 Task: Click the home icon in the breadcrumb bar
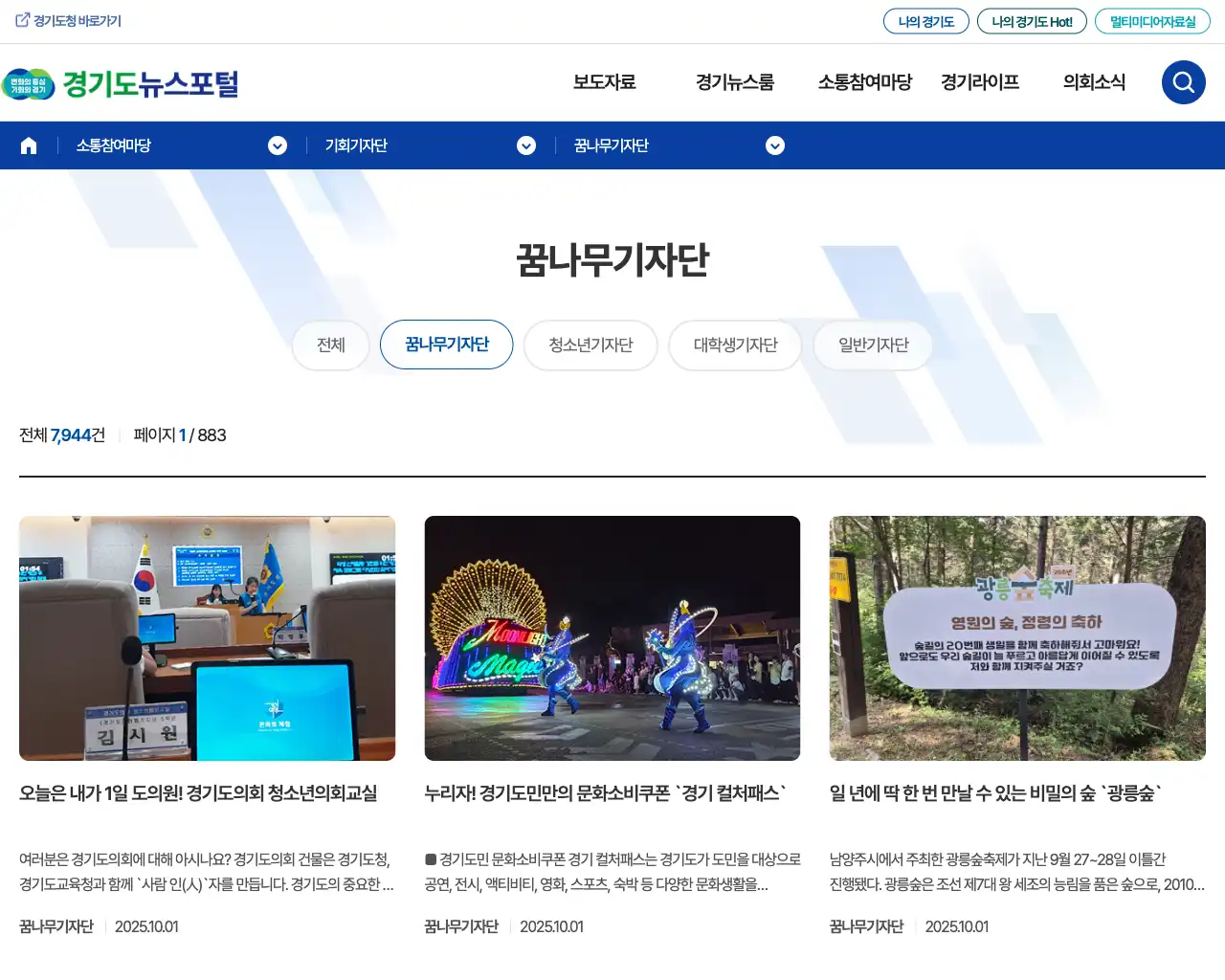click(x=28, y=145)
